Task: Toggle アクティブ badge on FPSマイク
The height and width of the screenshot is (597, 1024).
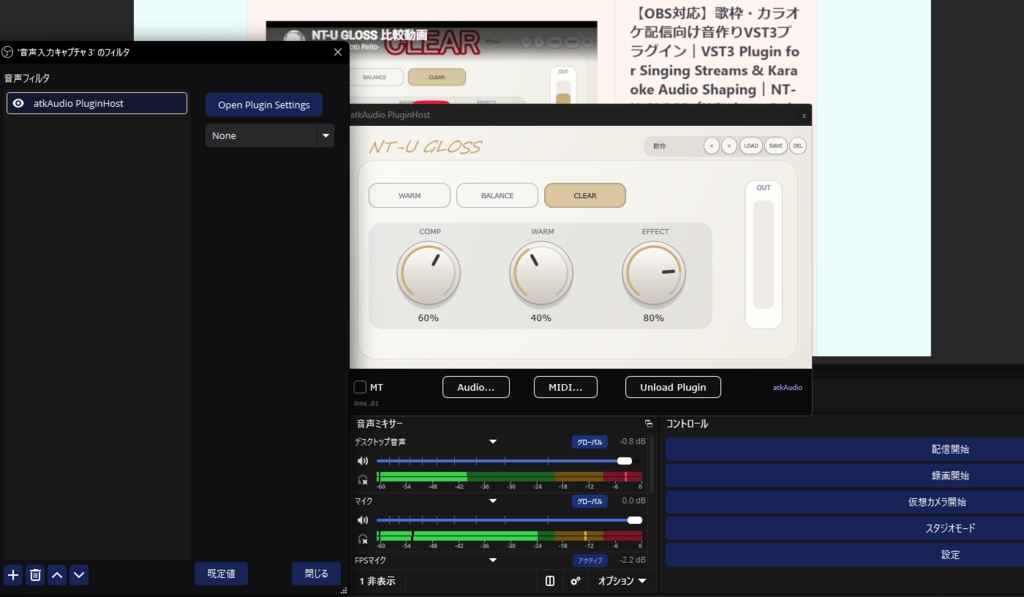Action: [x=590, y=560]
